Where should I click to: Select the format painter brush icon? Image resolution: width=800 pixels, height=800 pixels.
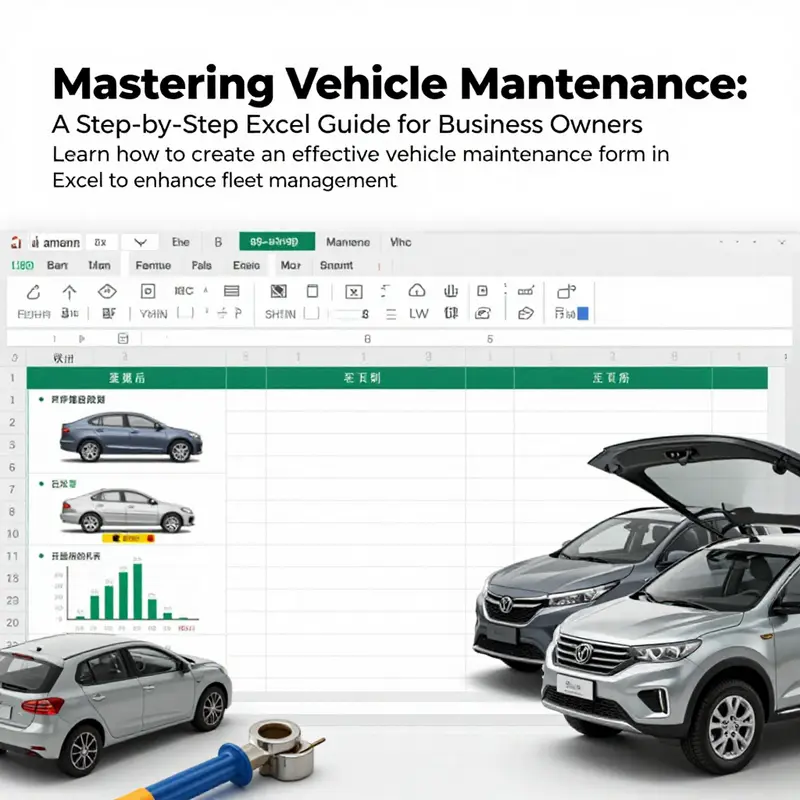(x=34, y=293)
